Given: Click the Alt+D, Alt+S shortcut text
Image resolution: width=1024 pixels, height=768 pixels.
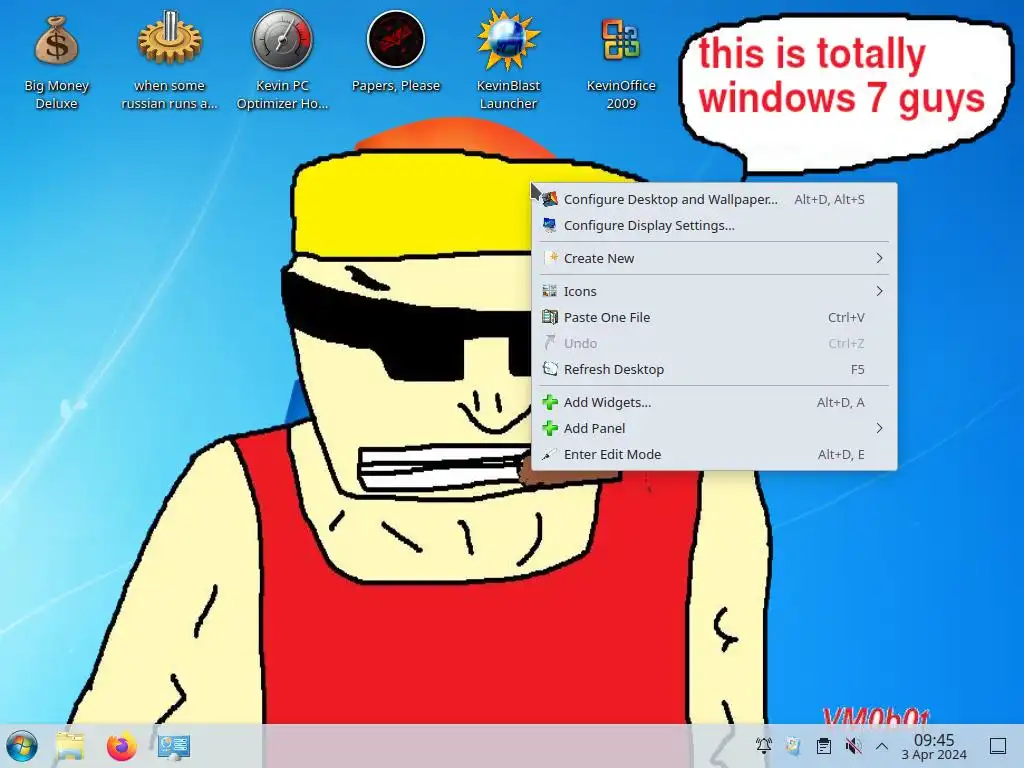Looking at the screenshot, I should [829, 199].
